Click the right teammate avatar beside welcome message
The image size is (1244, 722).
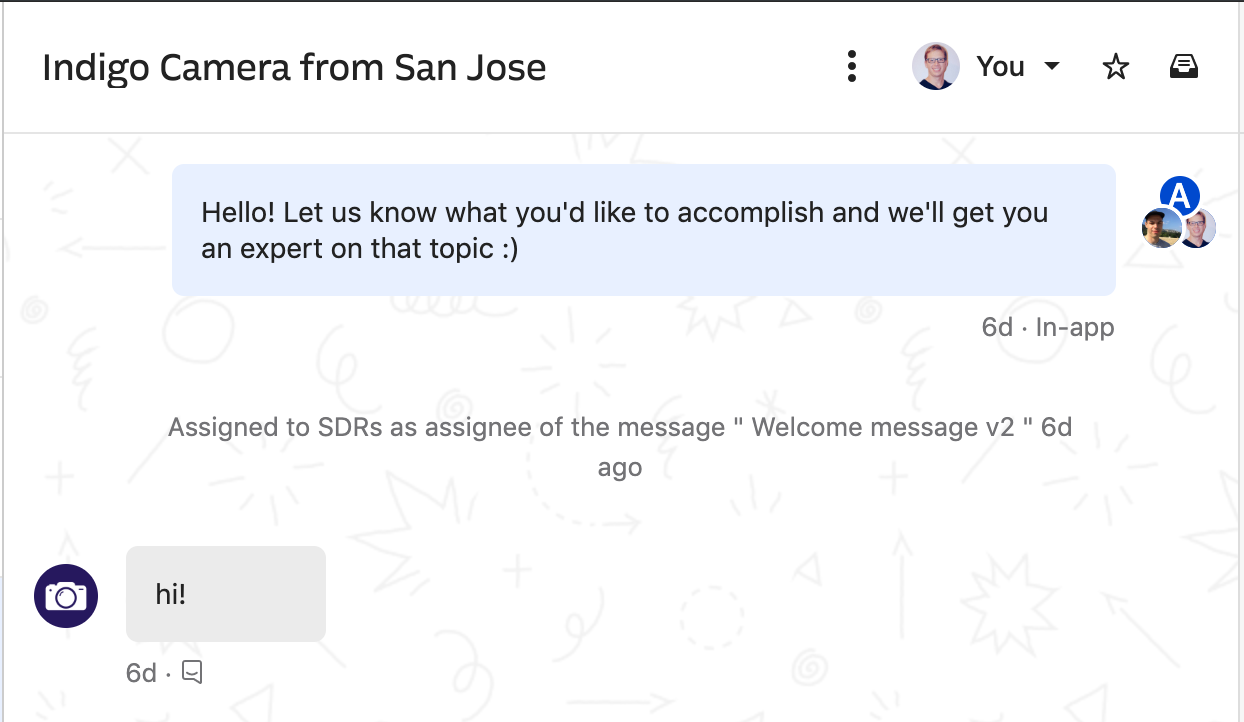click(1198, 229)
